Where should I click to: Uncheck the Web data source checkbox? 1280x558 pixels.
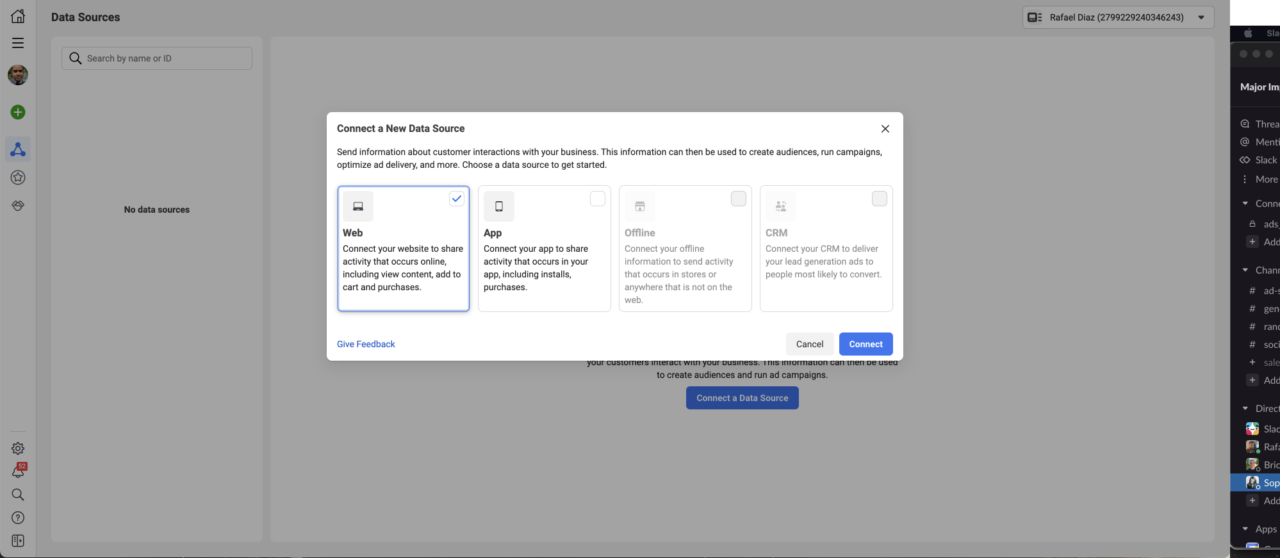(x=457, y=198)
